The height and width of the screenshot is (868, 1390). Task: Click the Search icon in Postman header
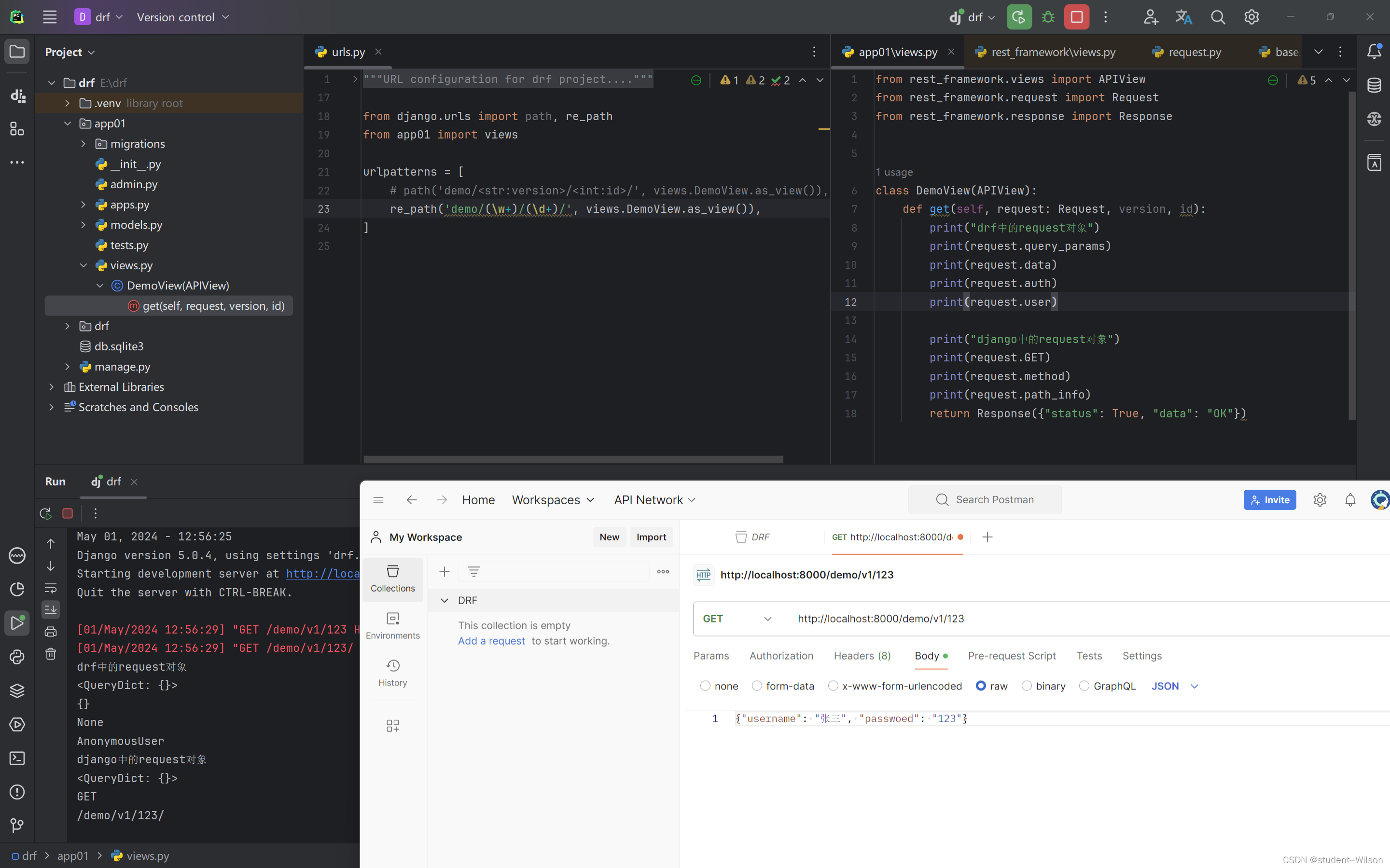[939, 499]
